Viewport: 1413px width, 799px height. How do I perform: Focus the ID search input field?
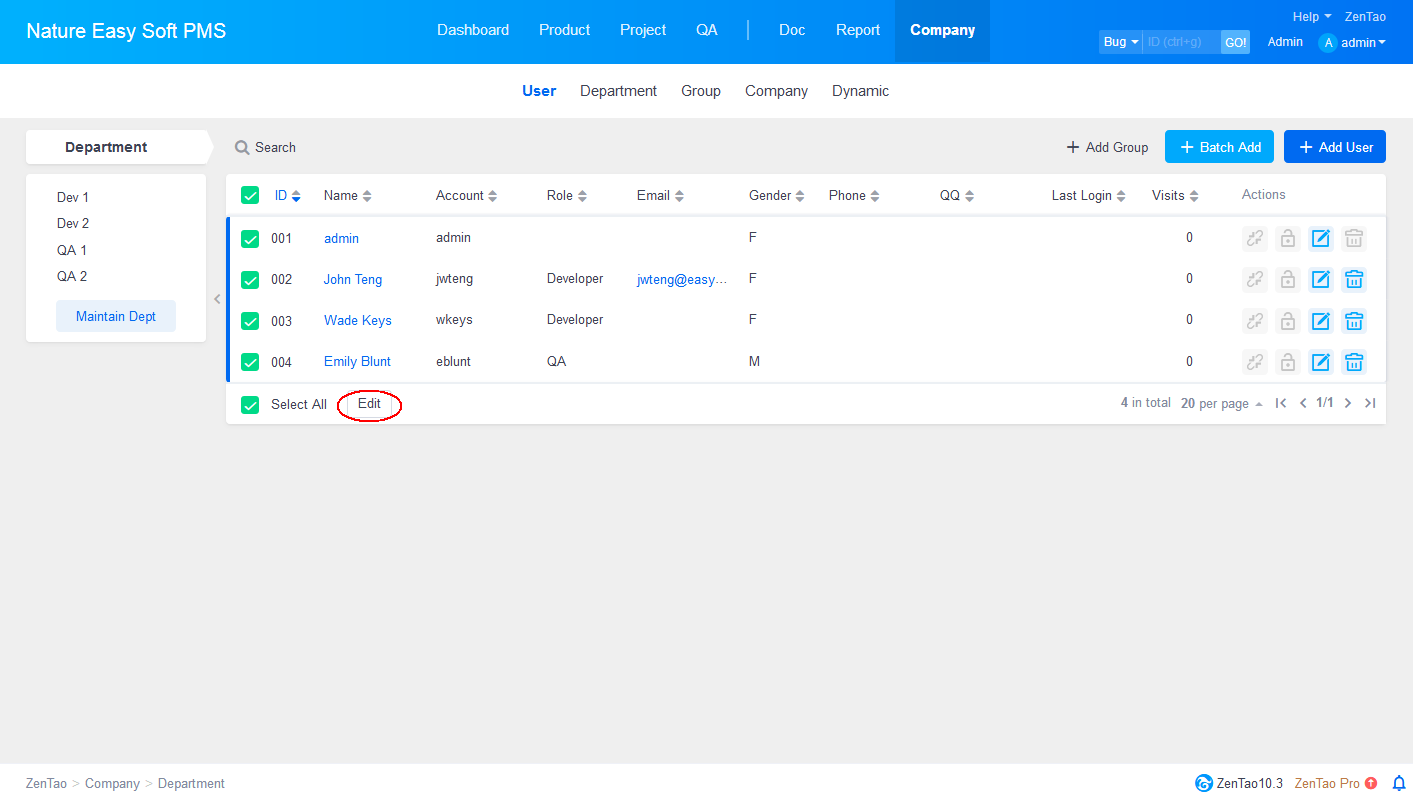tap(1181, 42)
